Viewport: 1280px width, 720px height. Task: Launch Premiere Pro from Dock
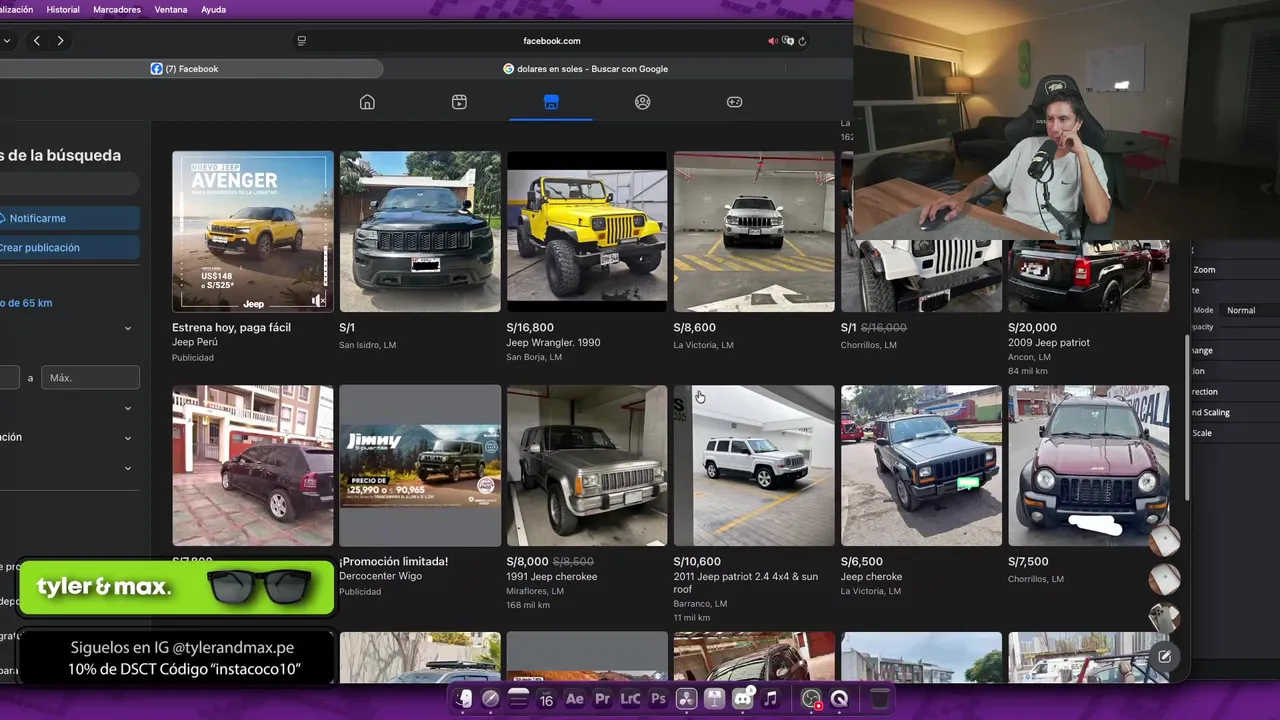click(x=602, y=699)
